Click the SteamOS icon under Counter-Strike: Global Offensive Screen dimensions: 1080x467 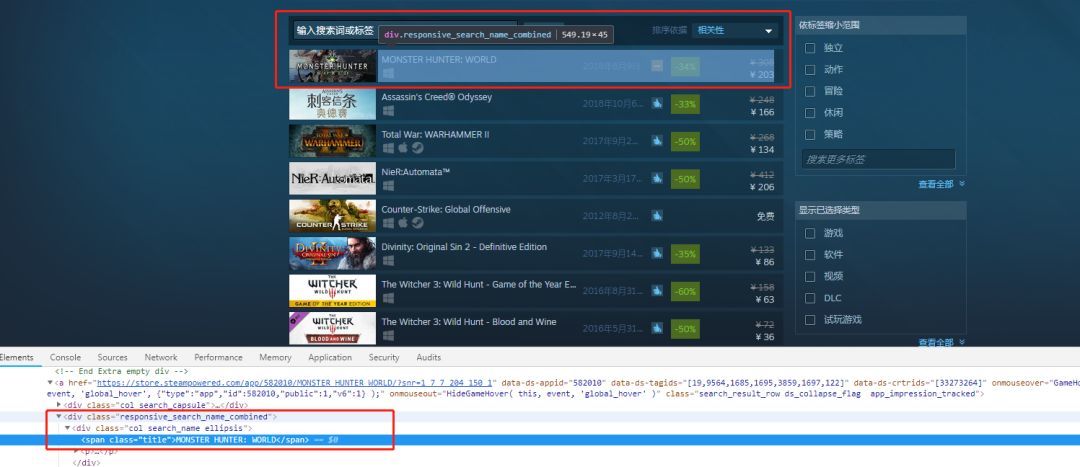coord(417,222)
